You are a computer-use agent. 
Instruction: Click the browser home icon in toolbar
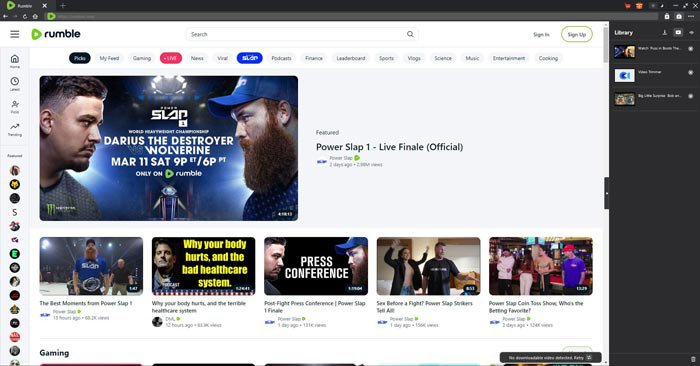[x=35, y=16]
